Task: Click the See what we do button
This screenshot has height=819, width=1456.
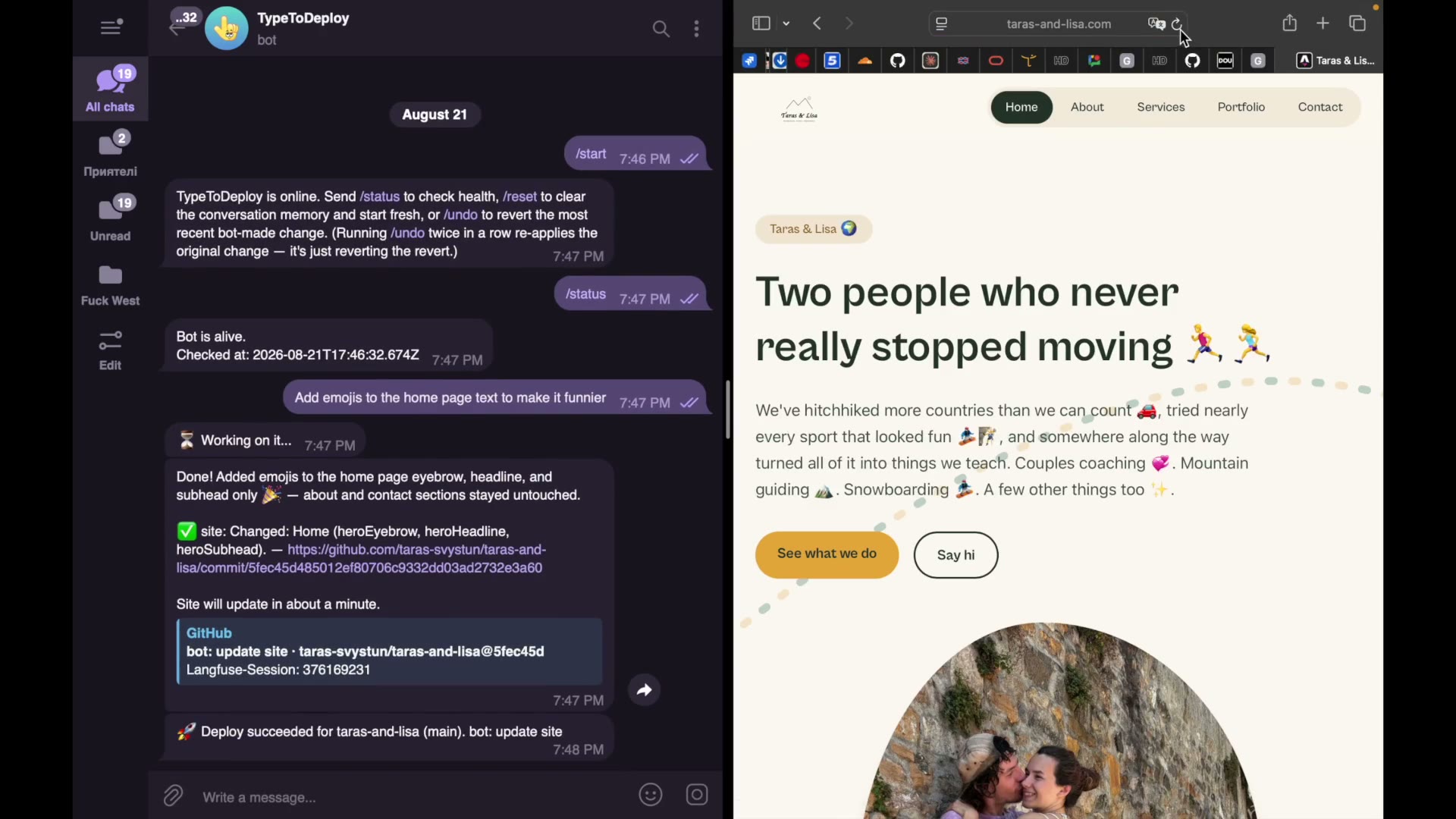Action: click(x=827, y=554)
